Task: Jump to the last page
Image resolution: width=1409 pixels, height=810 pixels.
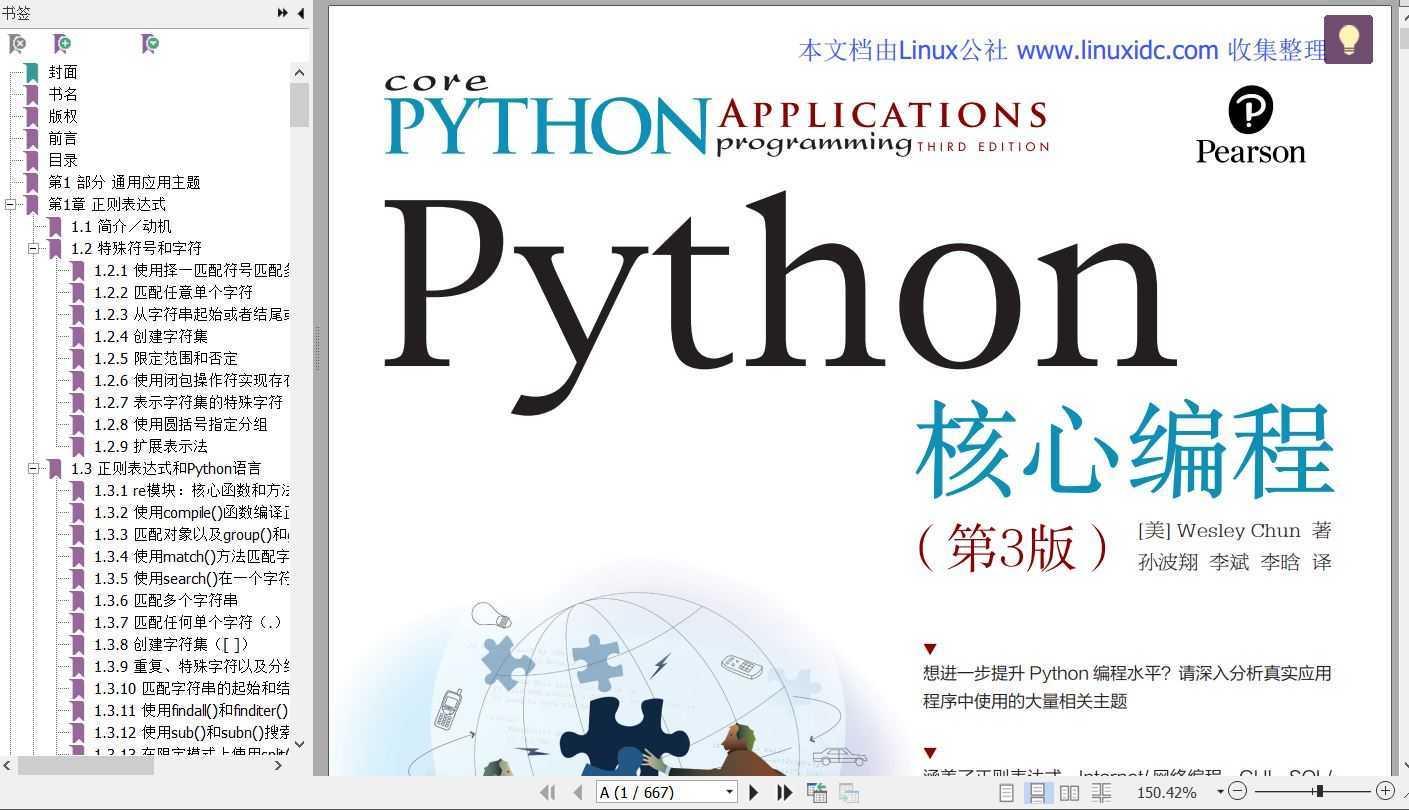Action: point(785,792)
